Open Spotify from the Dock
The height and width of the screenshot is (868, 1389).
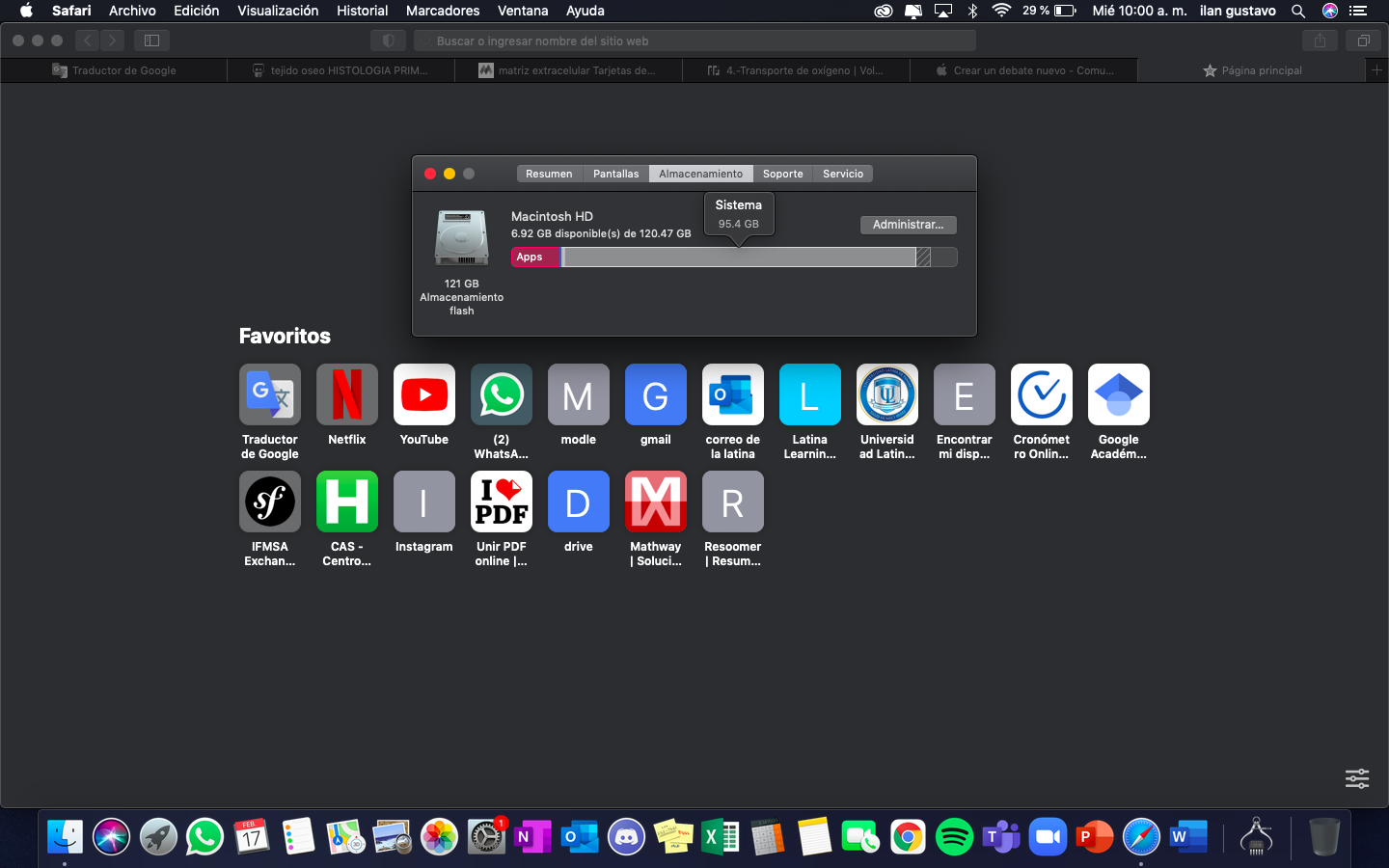(x=954, y=837)
